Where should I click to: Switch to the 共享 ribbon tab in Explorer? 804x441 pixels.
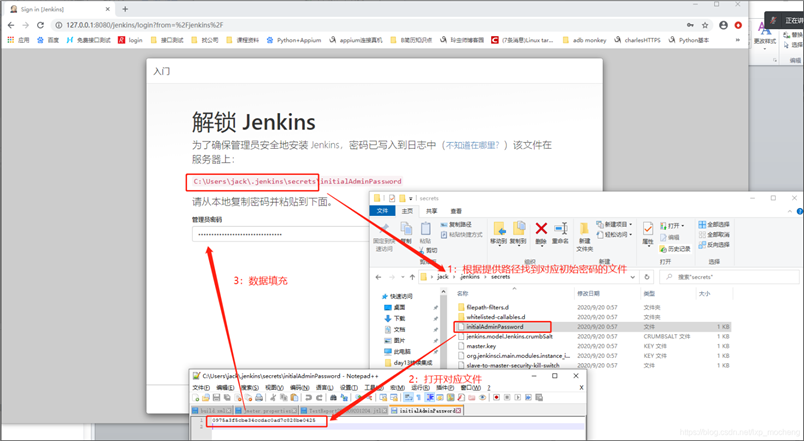[432, 211]
